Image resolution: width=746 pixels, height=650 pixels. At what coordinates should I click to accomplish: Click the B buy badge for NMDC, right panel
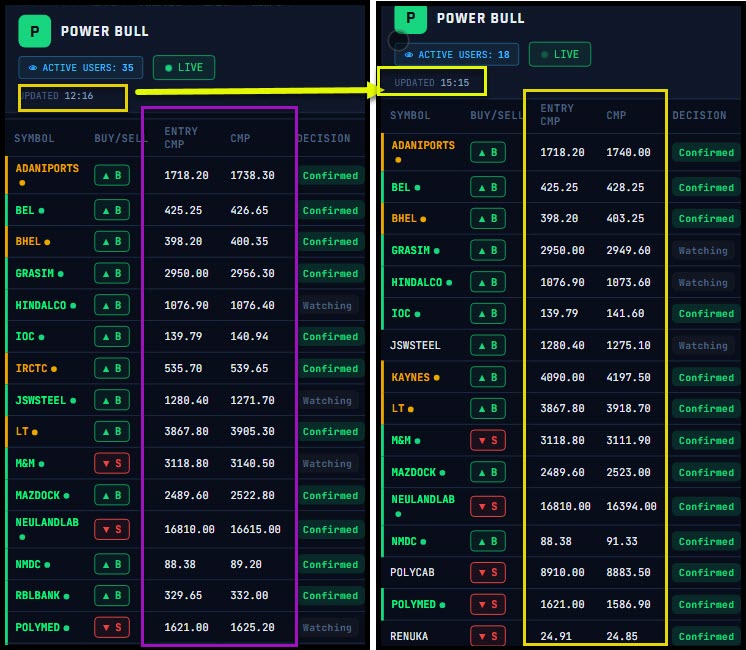[488, 541]
